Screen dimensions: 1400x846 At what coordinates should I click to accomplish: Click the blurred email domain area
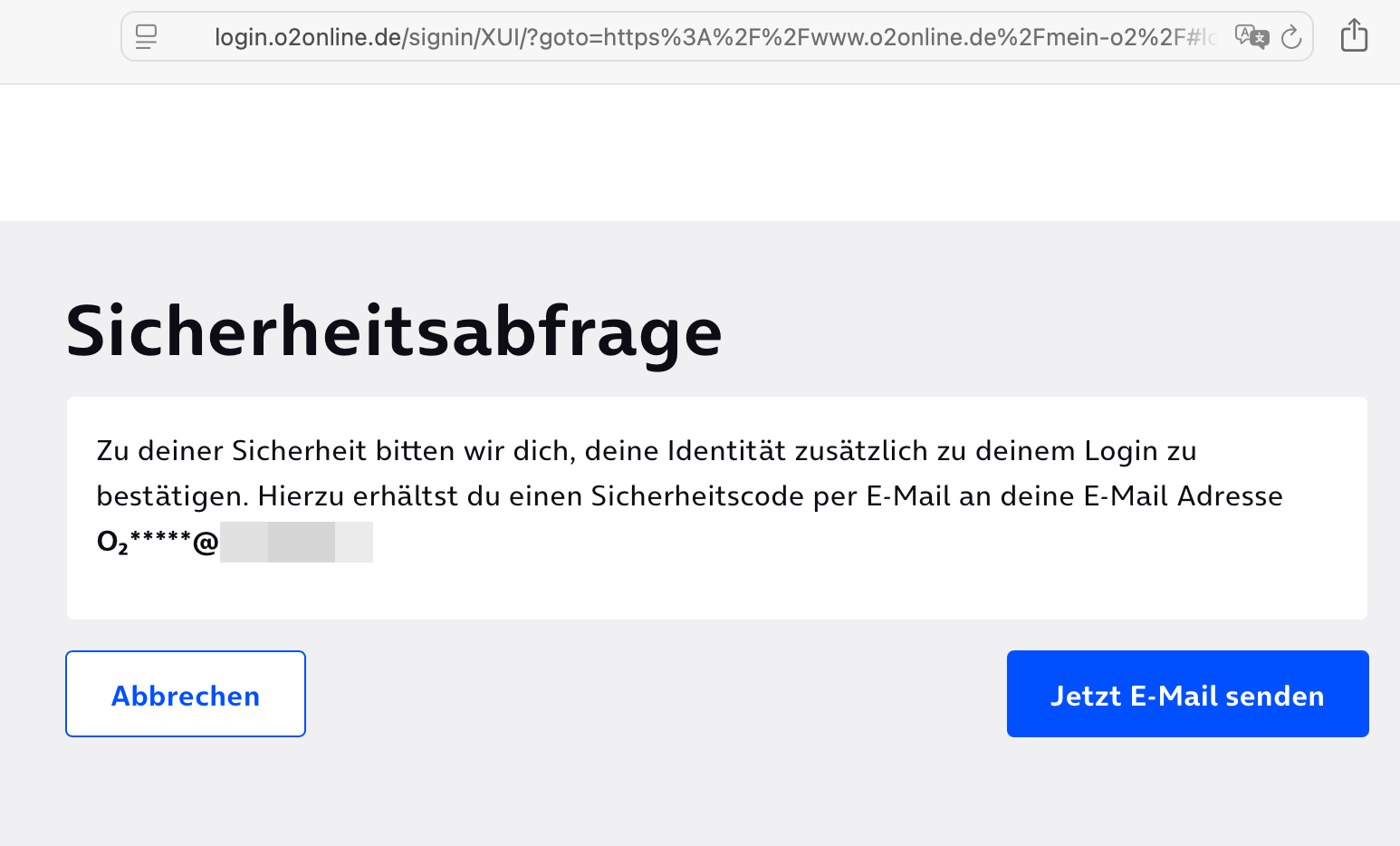(296, 542)
